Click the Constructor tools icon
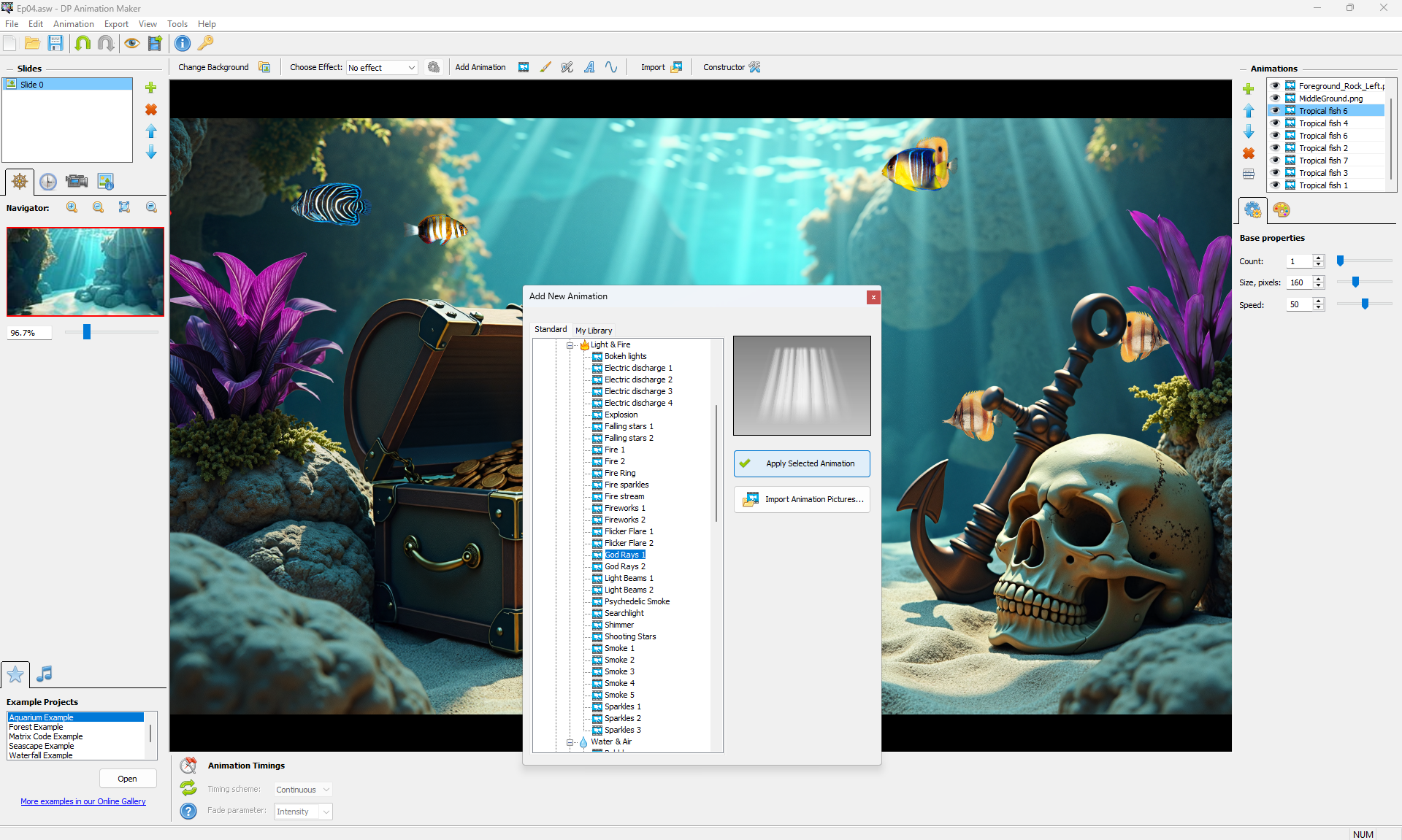1402x840 pixels. pyautogui.click(x=755, y=67)
